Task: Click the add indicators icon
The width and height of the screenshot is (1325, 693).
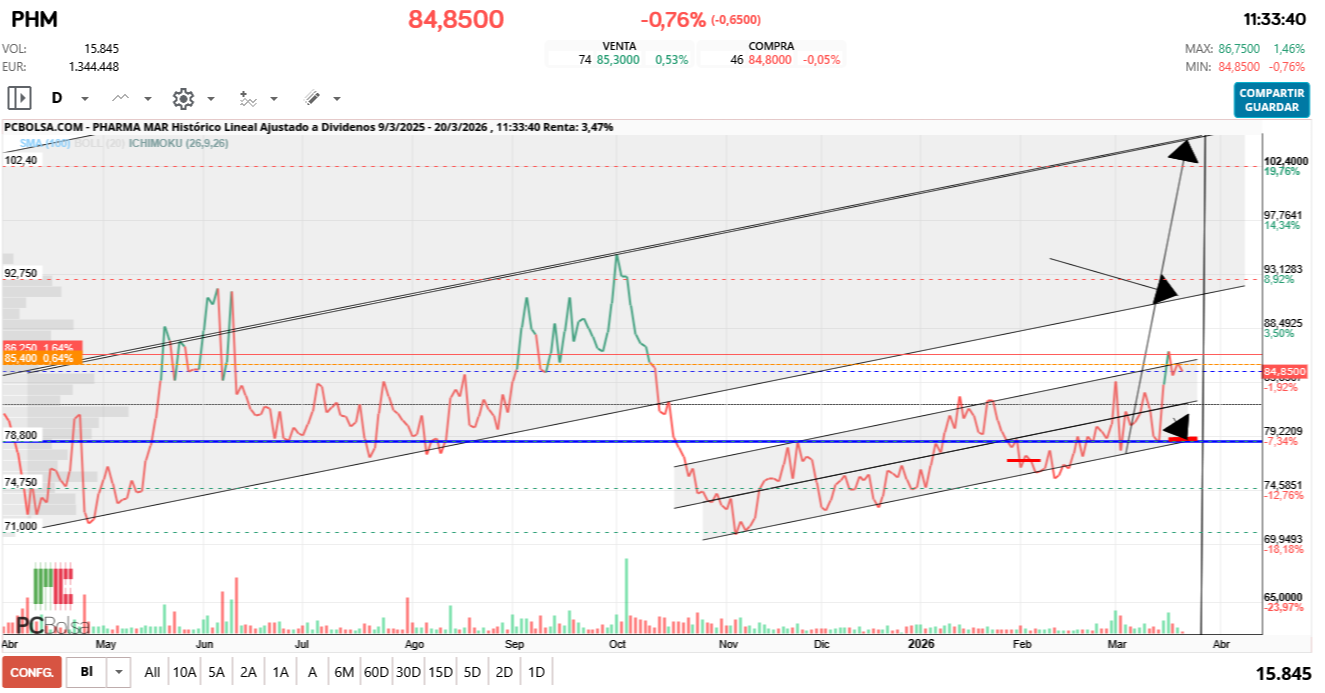Action: tap(248, 98)
